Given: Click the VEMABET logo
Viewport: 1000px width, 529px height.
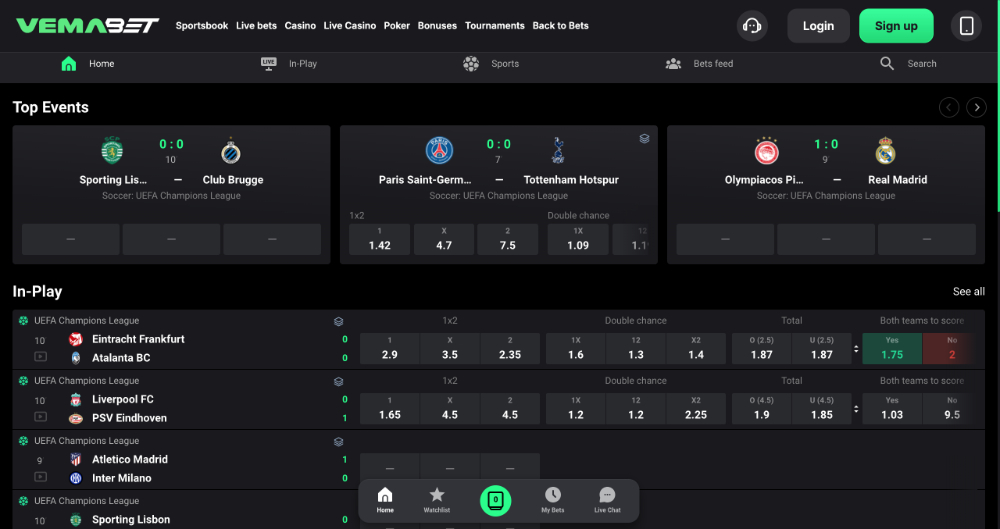Looking at the screenshot, I should coord(88,26).
